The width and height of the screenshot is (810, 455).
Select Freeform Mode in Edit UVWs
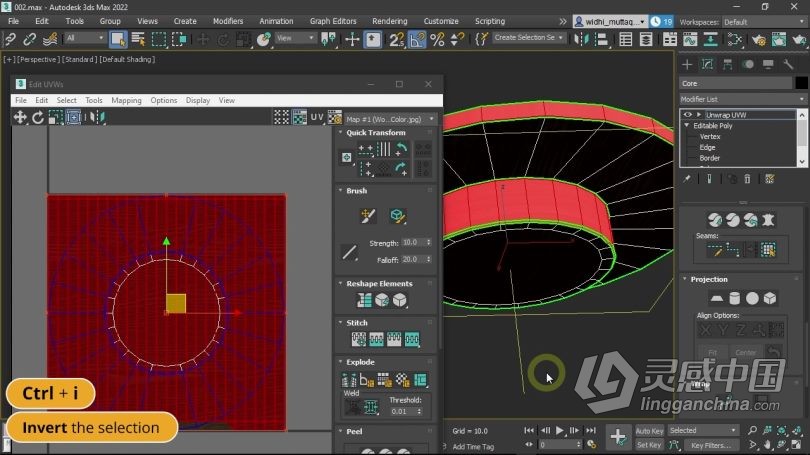[x=73, y=117]
